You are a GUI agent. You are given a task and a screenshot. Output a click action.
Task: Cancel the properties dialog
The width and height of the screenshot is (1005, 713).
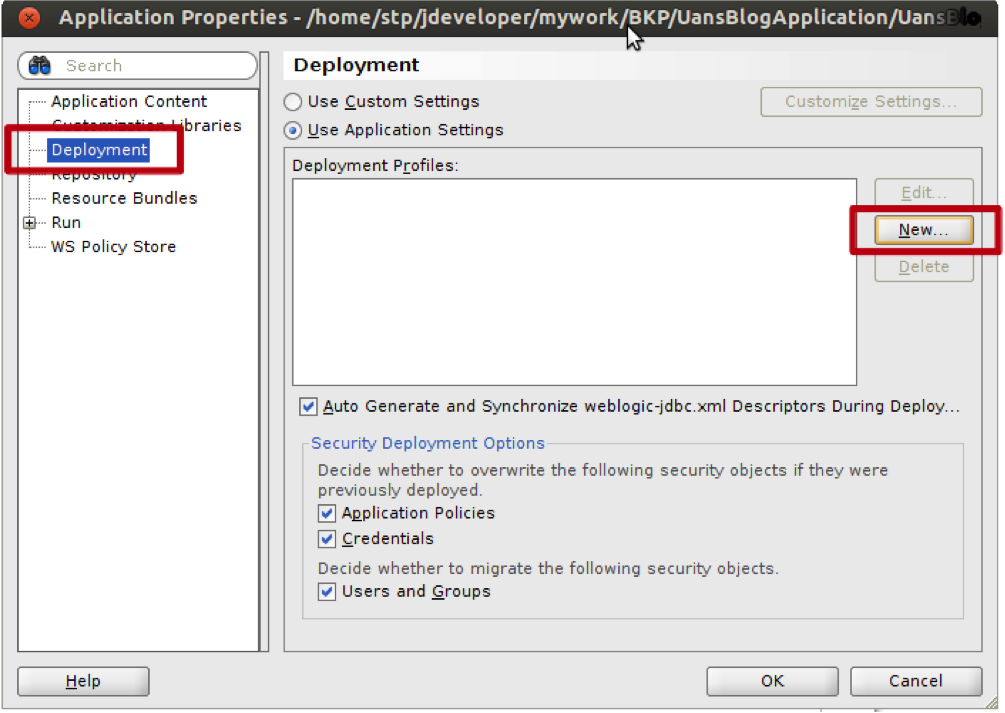[916, 681]
